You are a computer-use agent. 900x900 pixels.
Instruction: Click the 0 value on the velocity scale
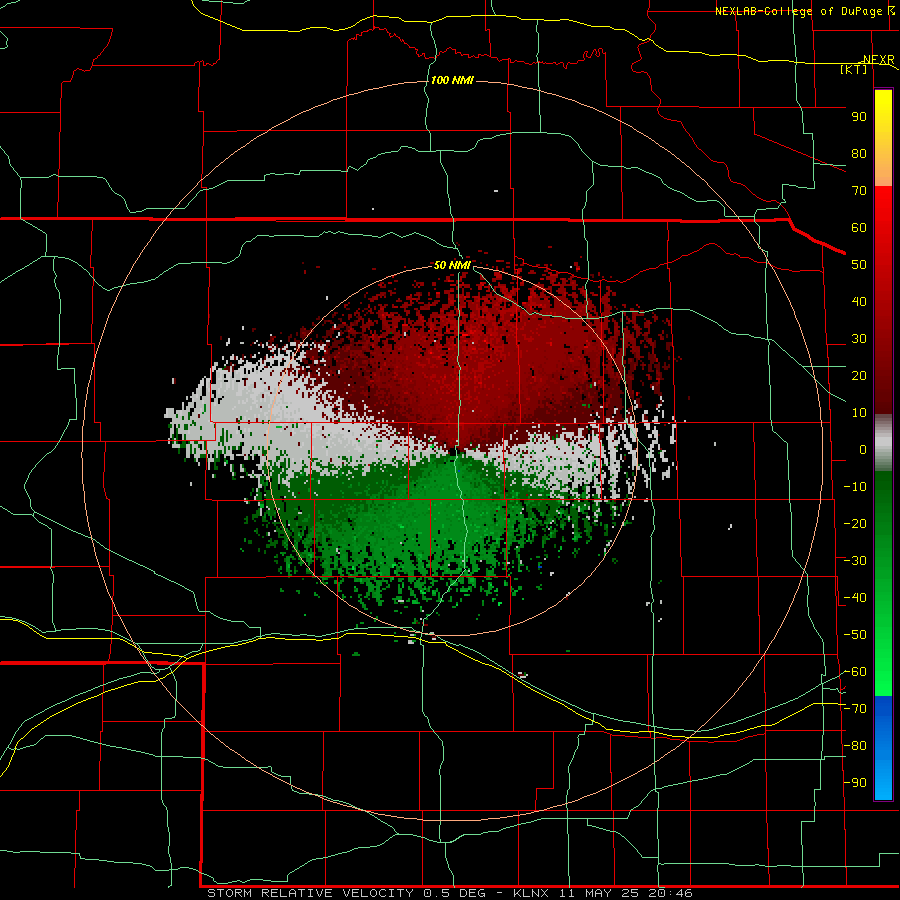863,450
